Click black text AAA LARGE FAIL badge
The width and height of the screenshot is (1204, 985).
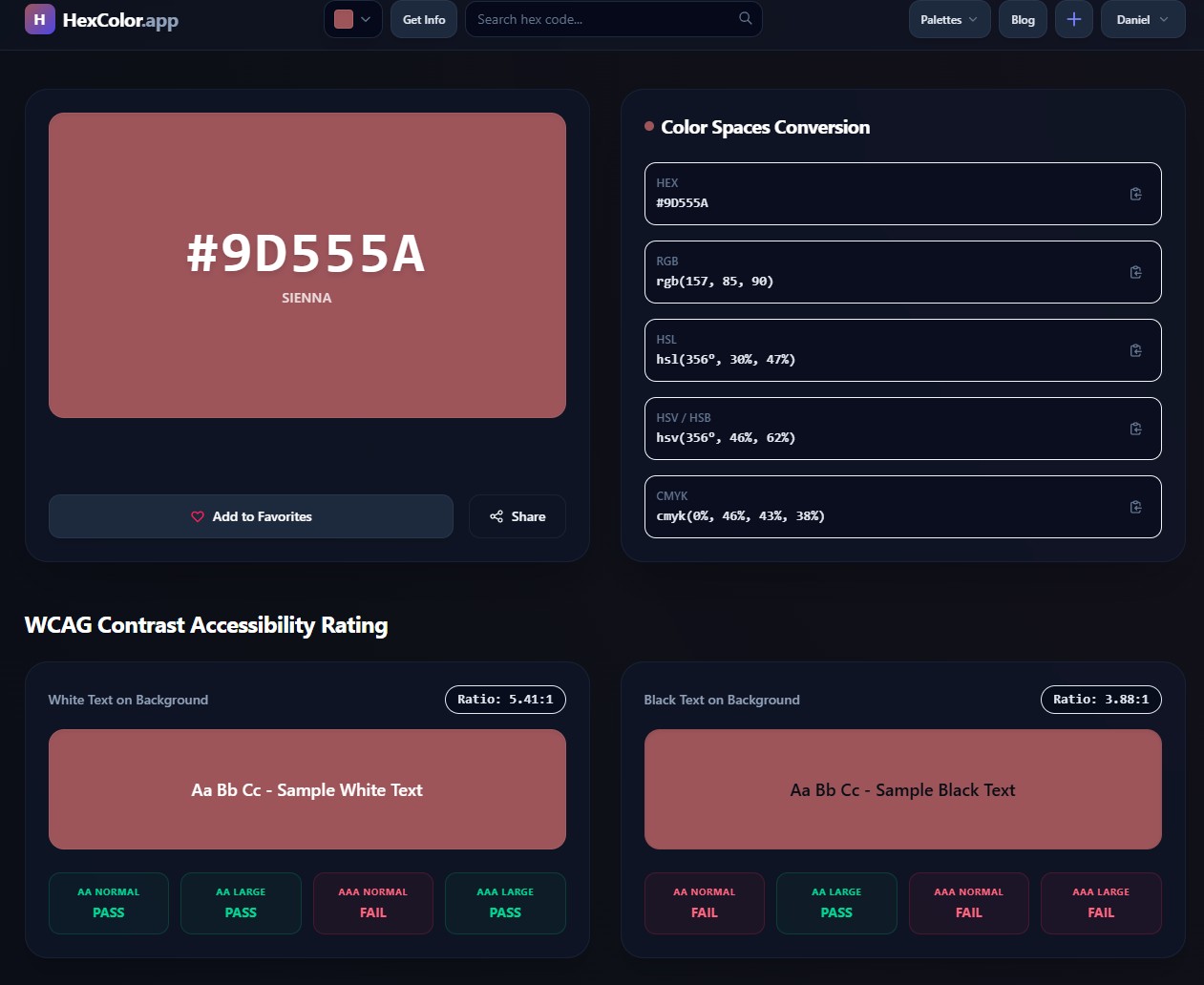point(1101,903)
